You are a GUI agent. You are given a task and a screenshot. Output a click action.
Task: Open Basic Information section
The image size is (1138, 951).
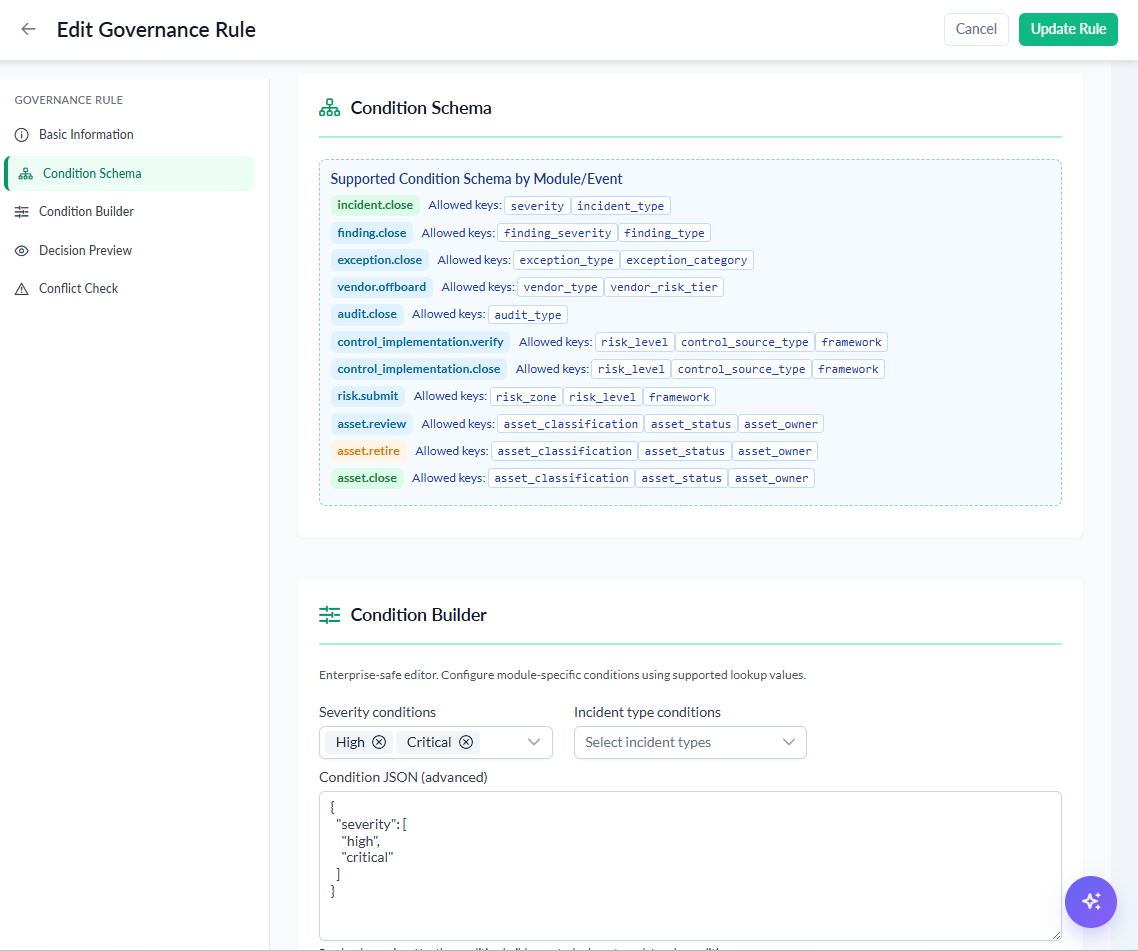point(86,134)
